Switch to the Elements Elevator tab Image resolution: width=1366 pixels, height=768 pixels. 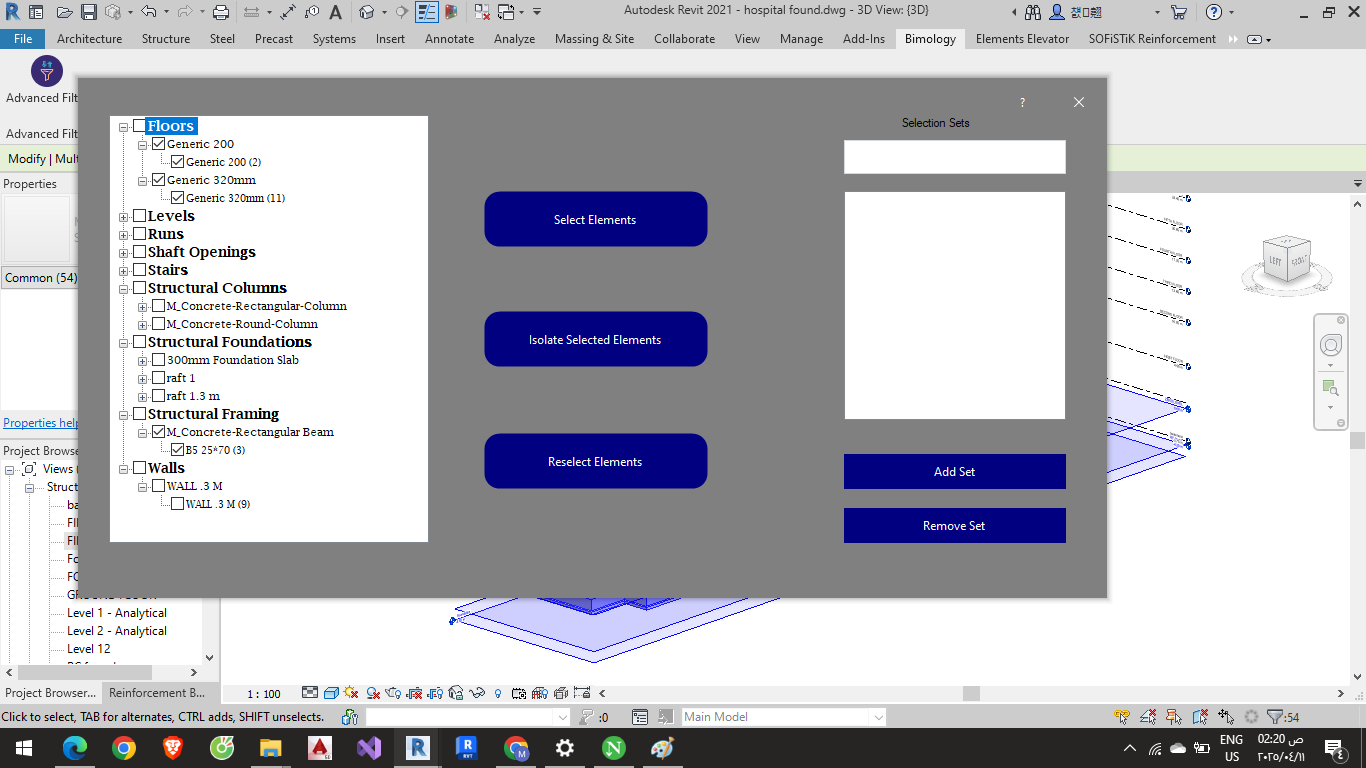coord(1022,39)
